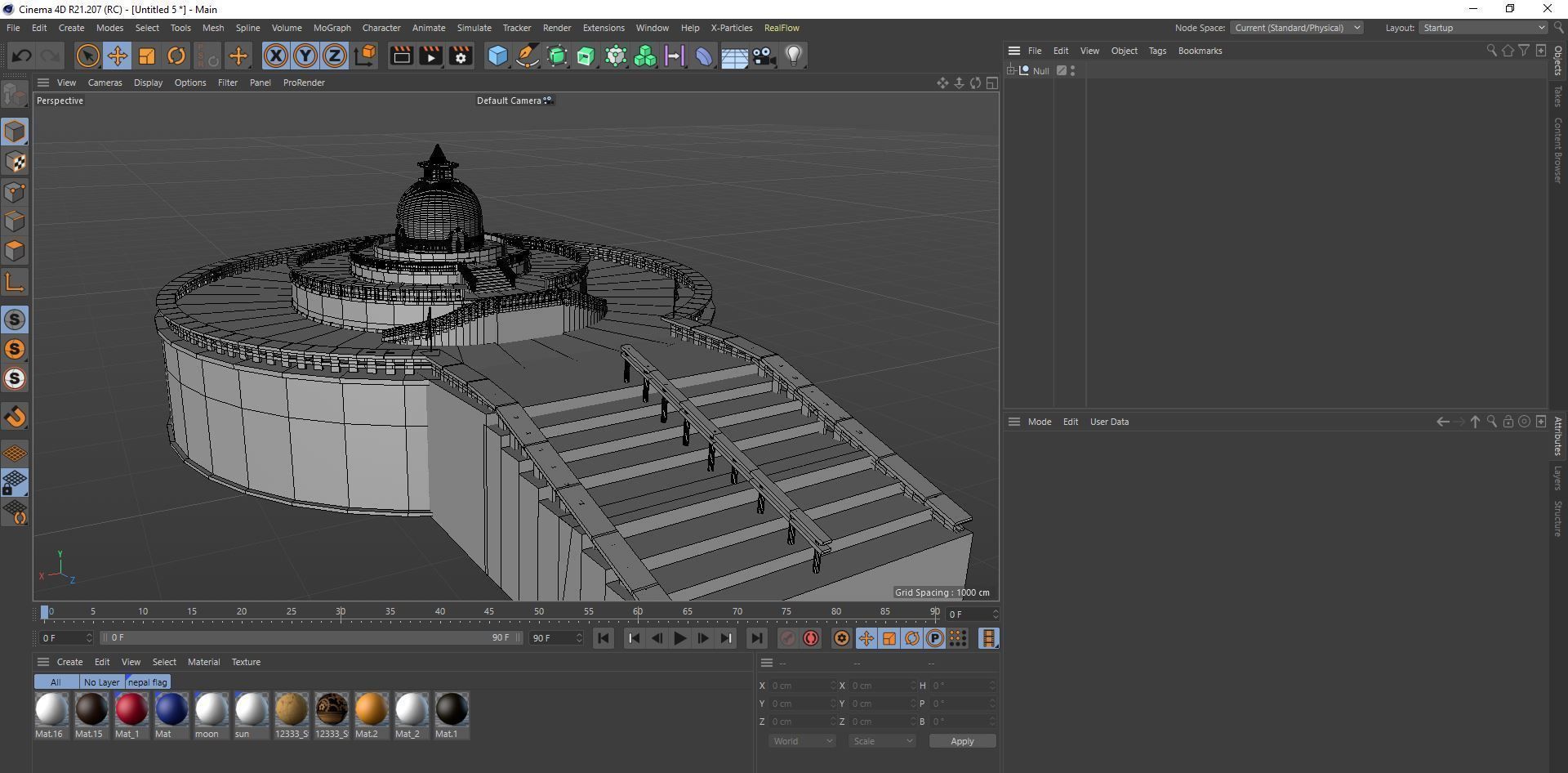This screenshot has width=1568, height=773.
Task: Open the Scale mode dropdown
Action: (x=882, y=741)
